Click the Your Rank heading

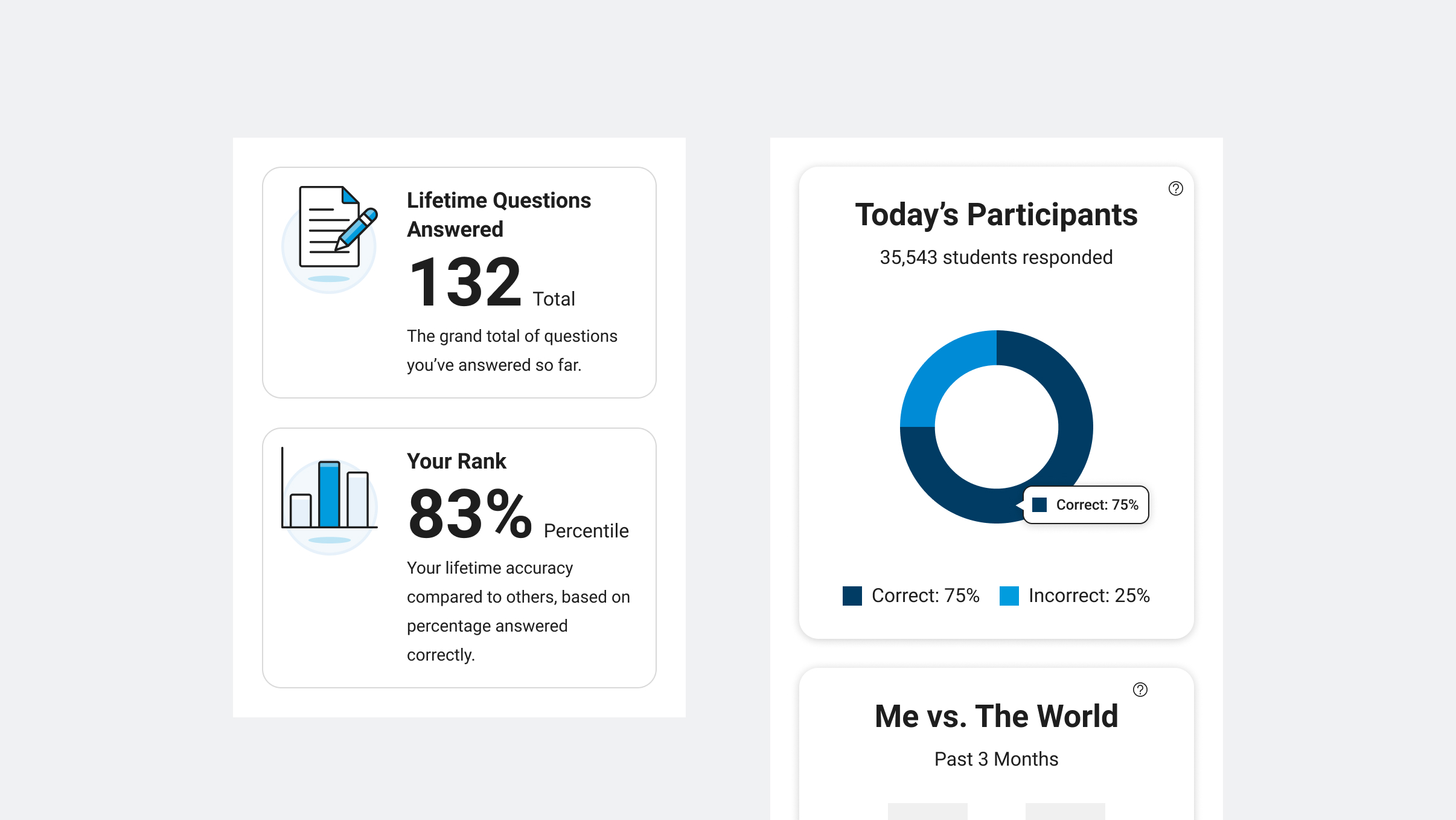coord(456,461)
